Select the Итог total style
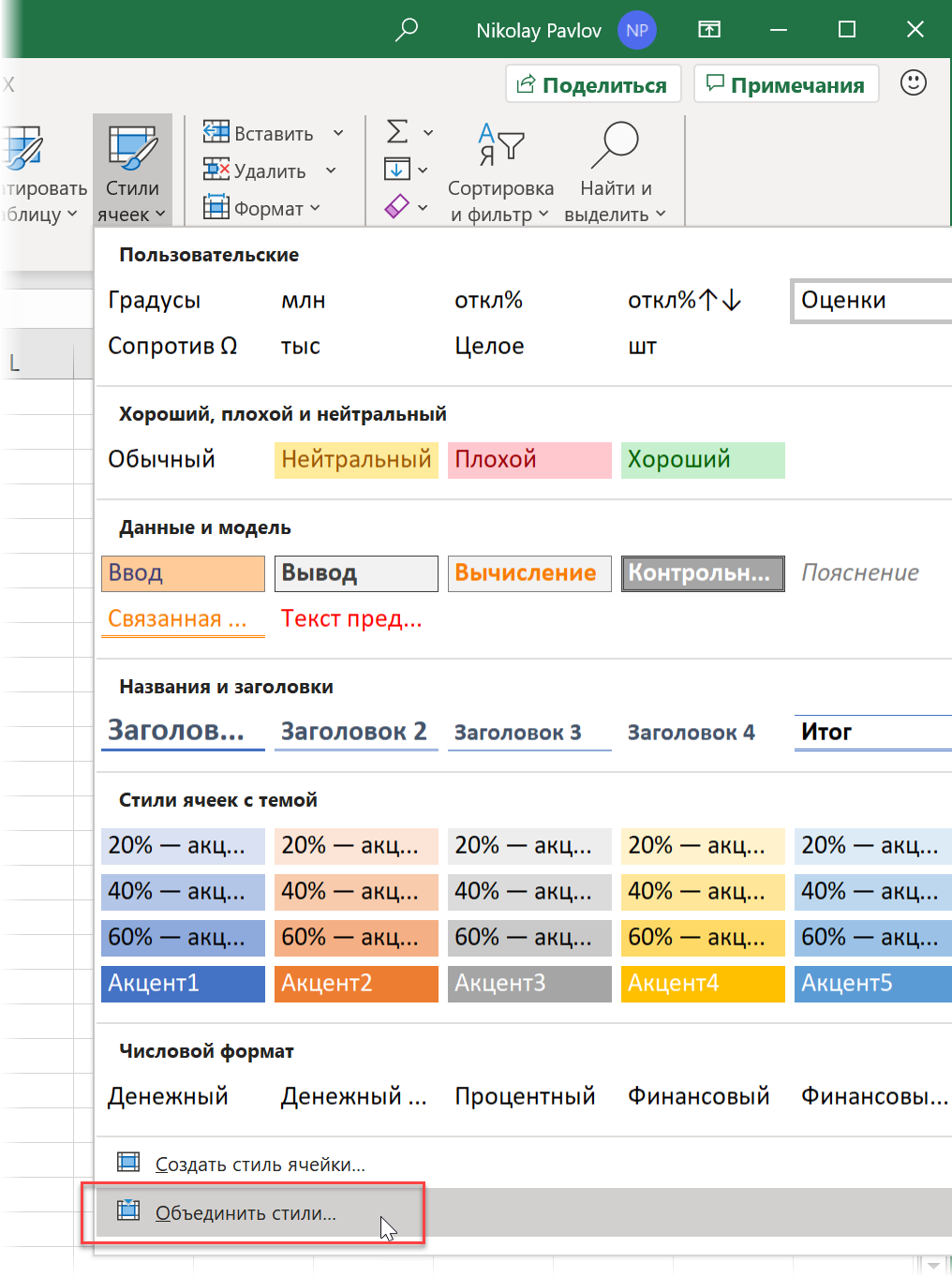This screenshot has width=952, height=1277. click(873, 732)
